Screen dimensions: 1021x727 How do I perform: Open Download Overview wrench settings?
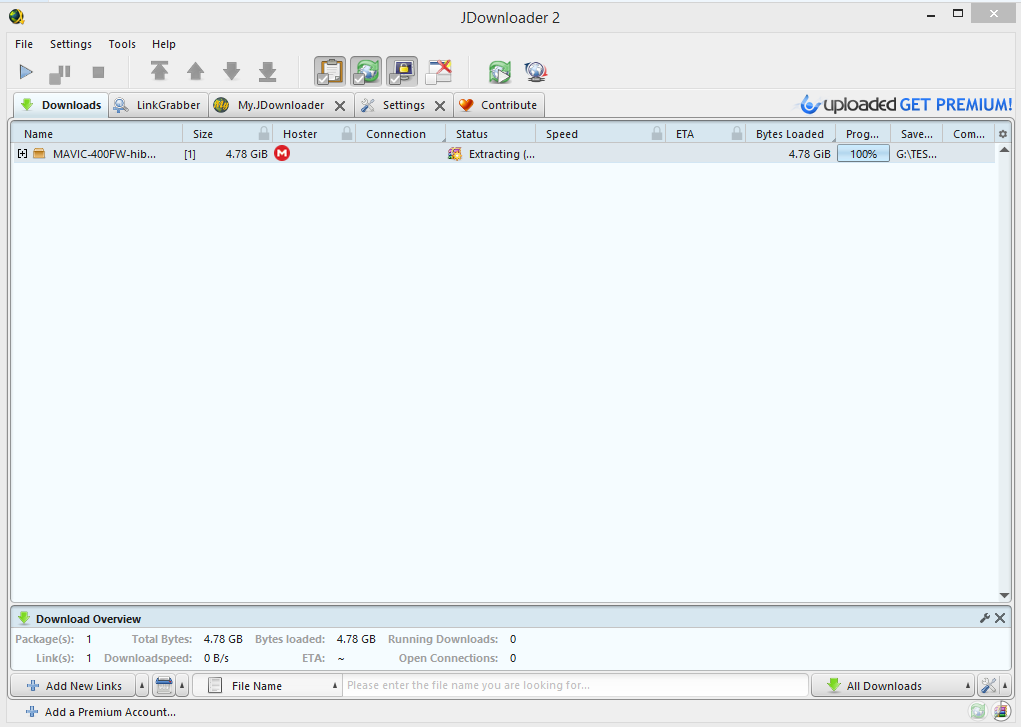pyautogui.click(x=985, y=618)
